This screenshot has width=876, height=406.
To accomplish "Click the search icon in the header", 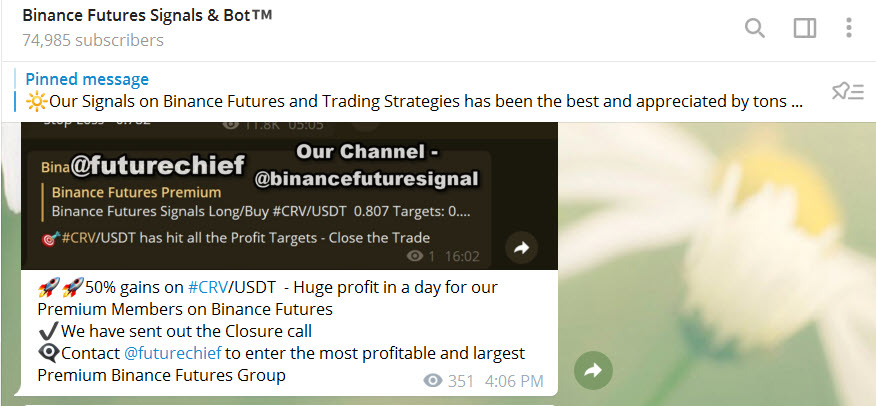I will click(755, 27).
